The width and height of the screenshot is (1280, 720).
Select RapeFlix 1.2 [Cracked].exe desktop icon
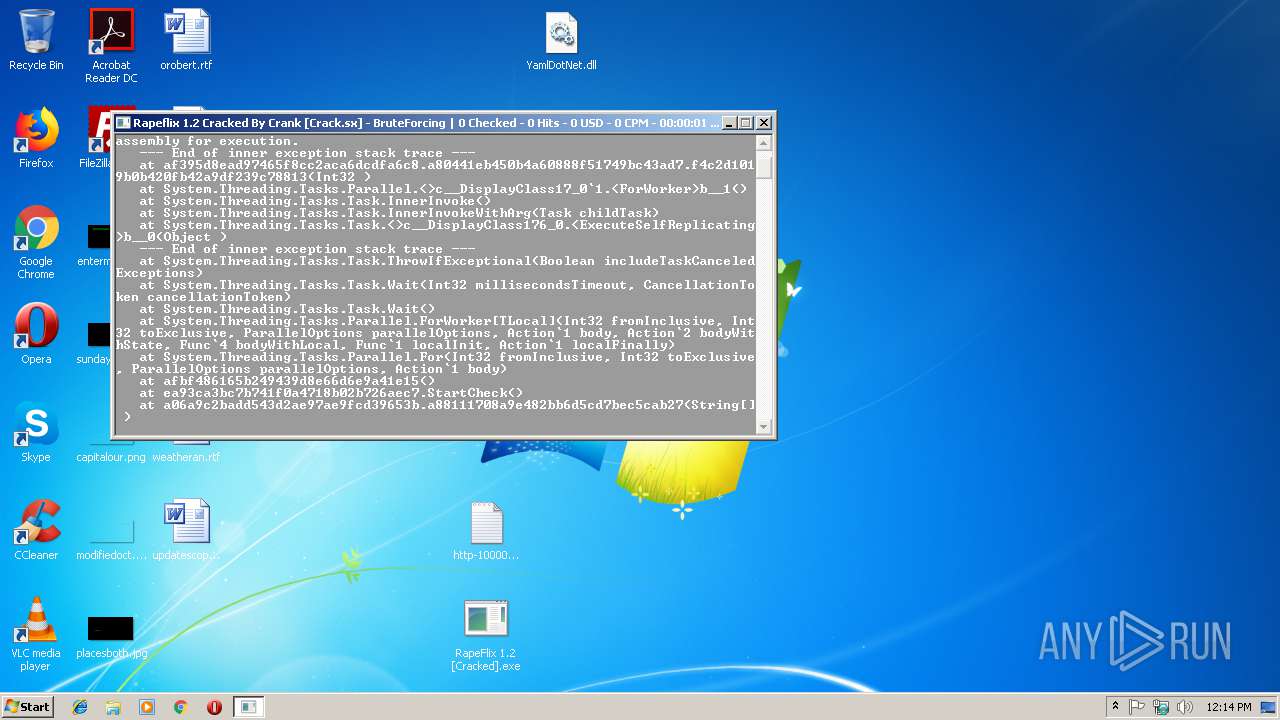point(486,635)
